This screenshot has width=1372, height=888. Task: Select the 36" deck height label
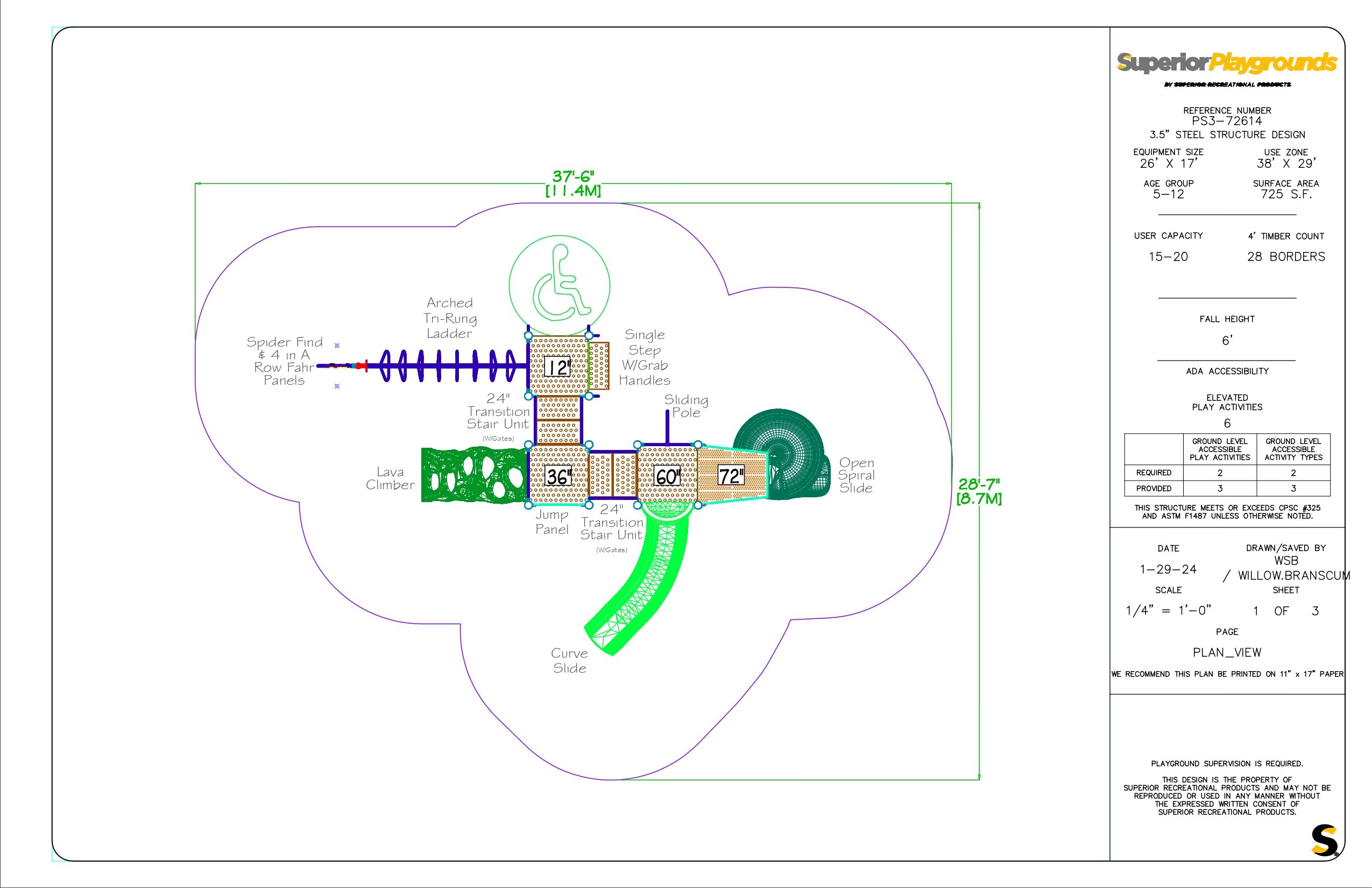558,476
